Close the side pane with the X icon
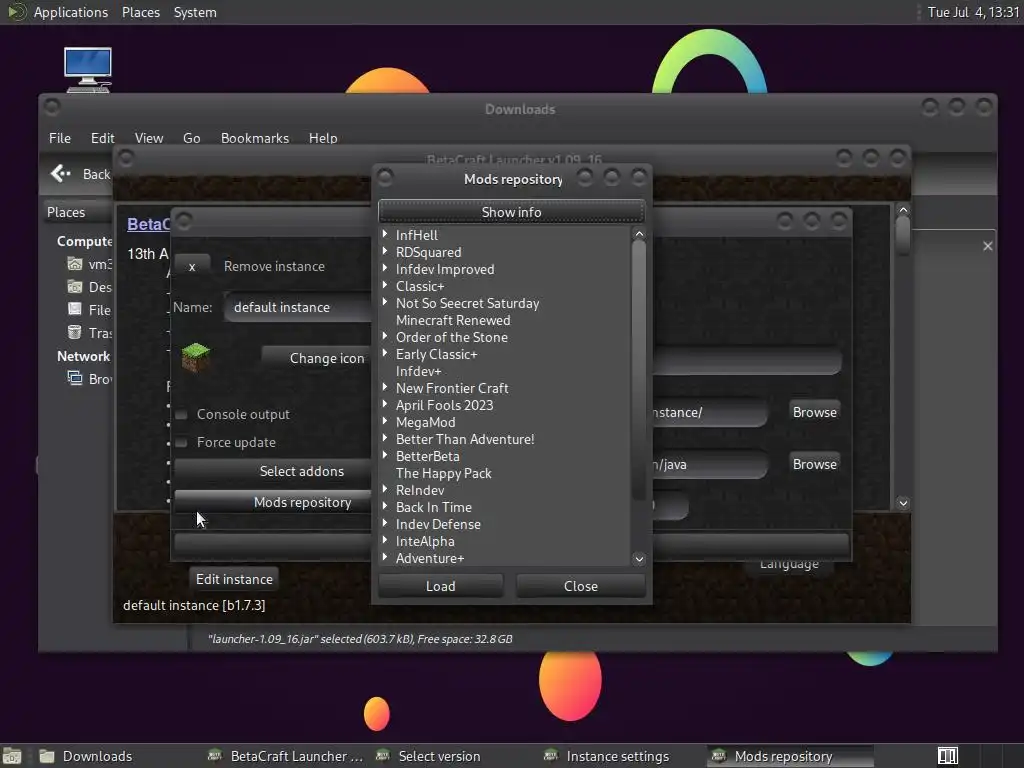Screen dimensions: 1024x768 pos(987,246)
